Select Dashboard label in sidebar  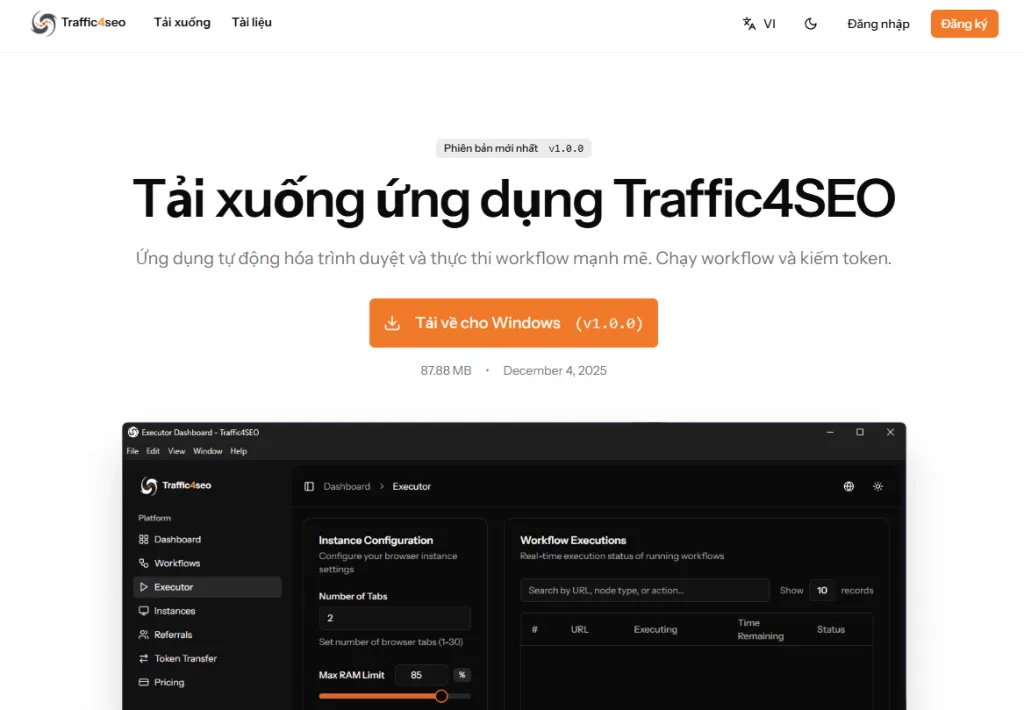pos(178,539)
